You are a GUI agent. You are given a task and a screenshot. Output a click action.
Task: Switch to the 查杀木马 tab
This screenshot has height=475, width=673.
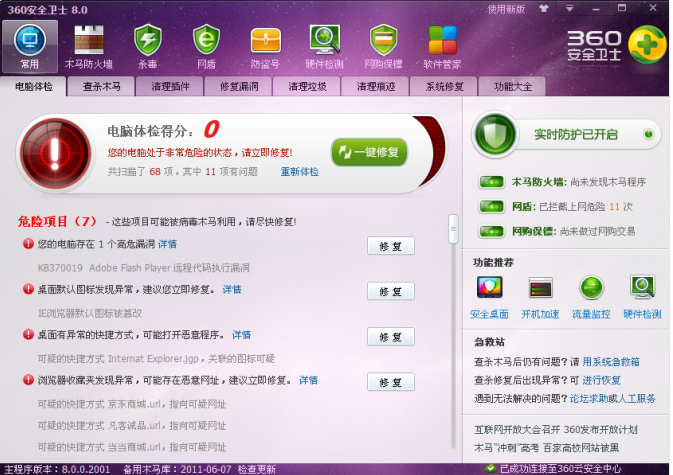pos(101,86)
